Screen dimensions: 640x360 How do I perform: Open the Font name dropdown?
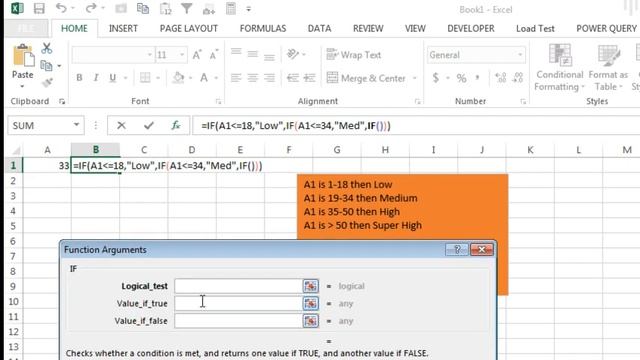tap(149, 55)
